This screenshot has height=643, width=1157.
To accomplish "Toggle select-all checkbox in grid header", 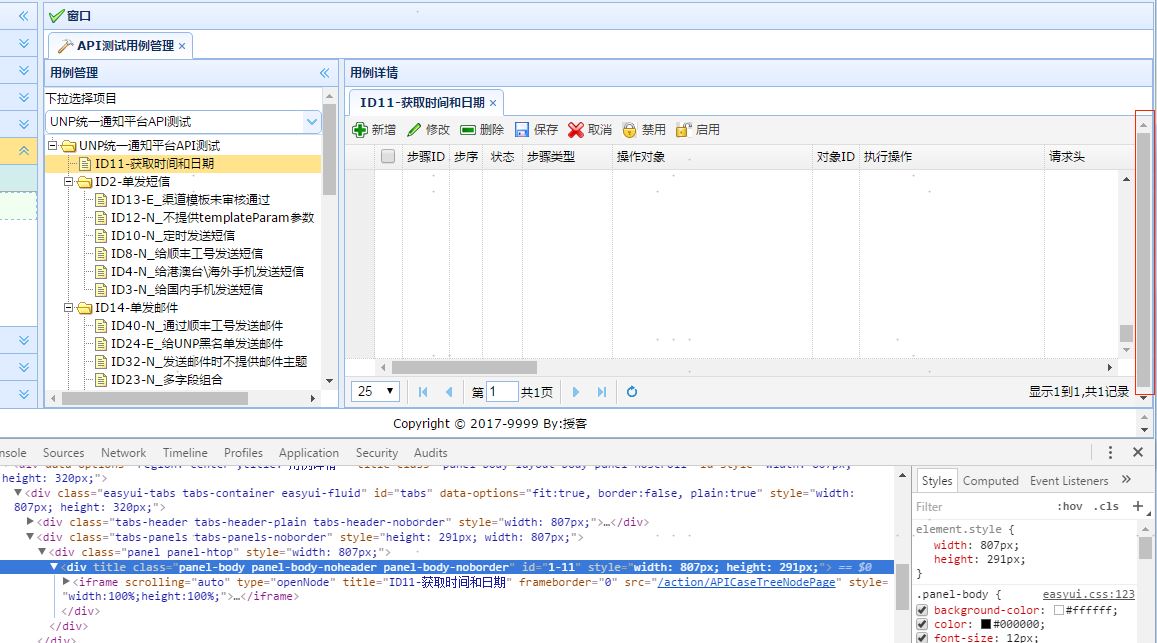I will [388, 156].
